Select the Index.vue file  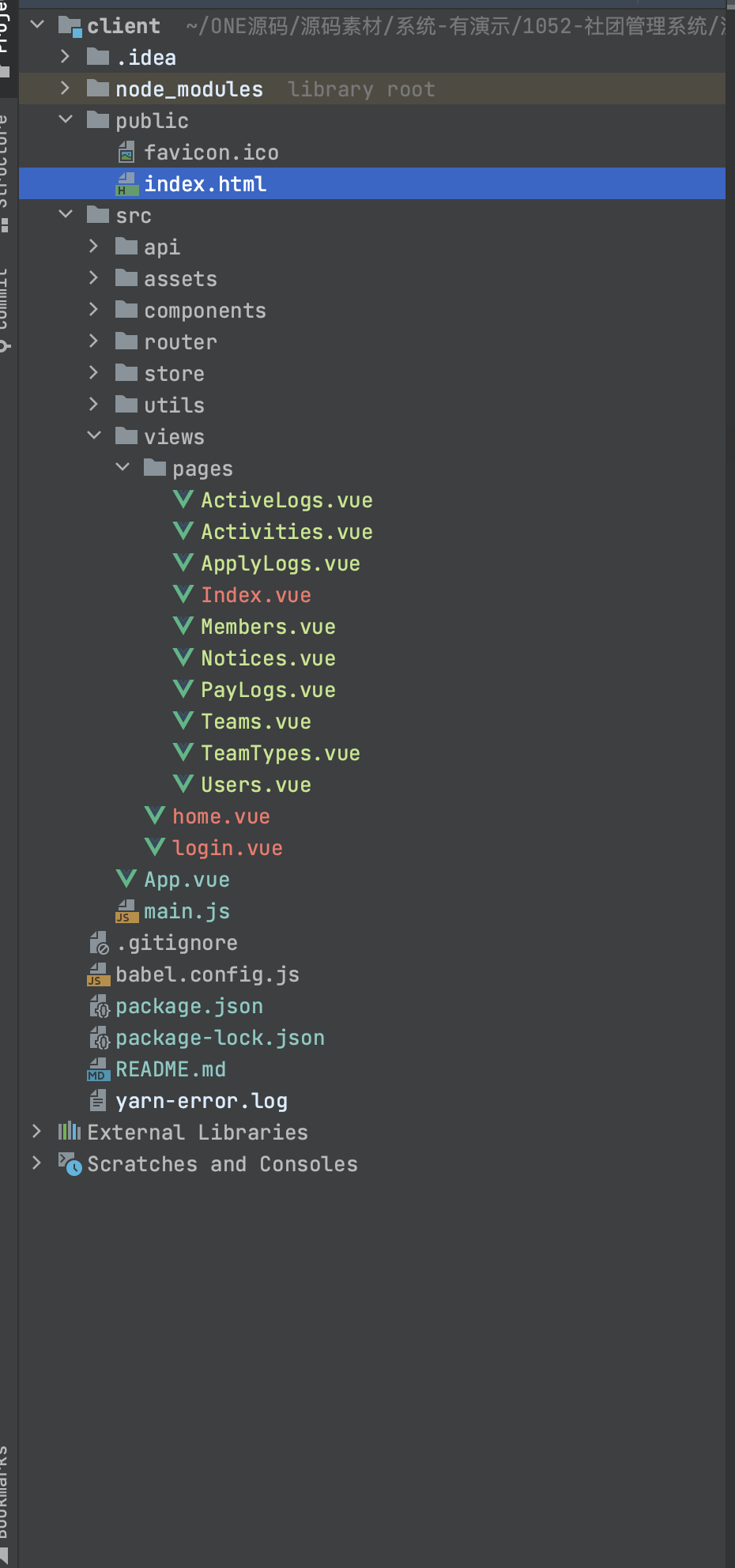256,595
